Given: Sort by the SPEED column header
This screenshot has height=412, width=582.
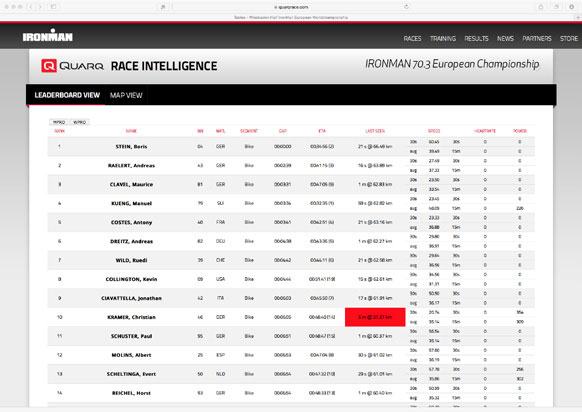Looking at the screenshot, I should tap(434, 131).
